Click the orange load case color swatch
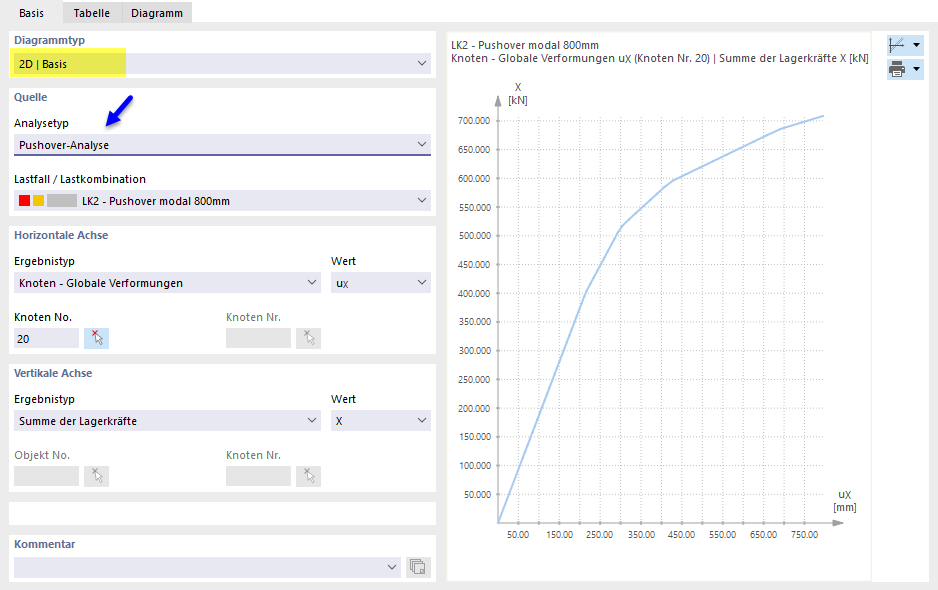The width and height of the screenshot is (938, 590). [38, 200]
